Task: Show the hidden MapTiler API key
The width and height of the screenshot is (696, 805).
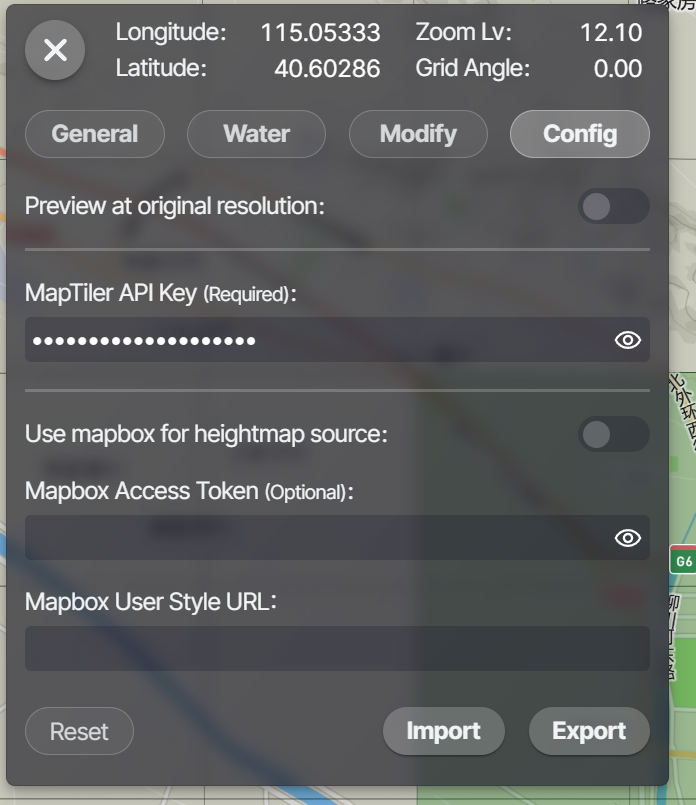Action: pos(627,341)
